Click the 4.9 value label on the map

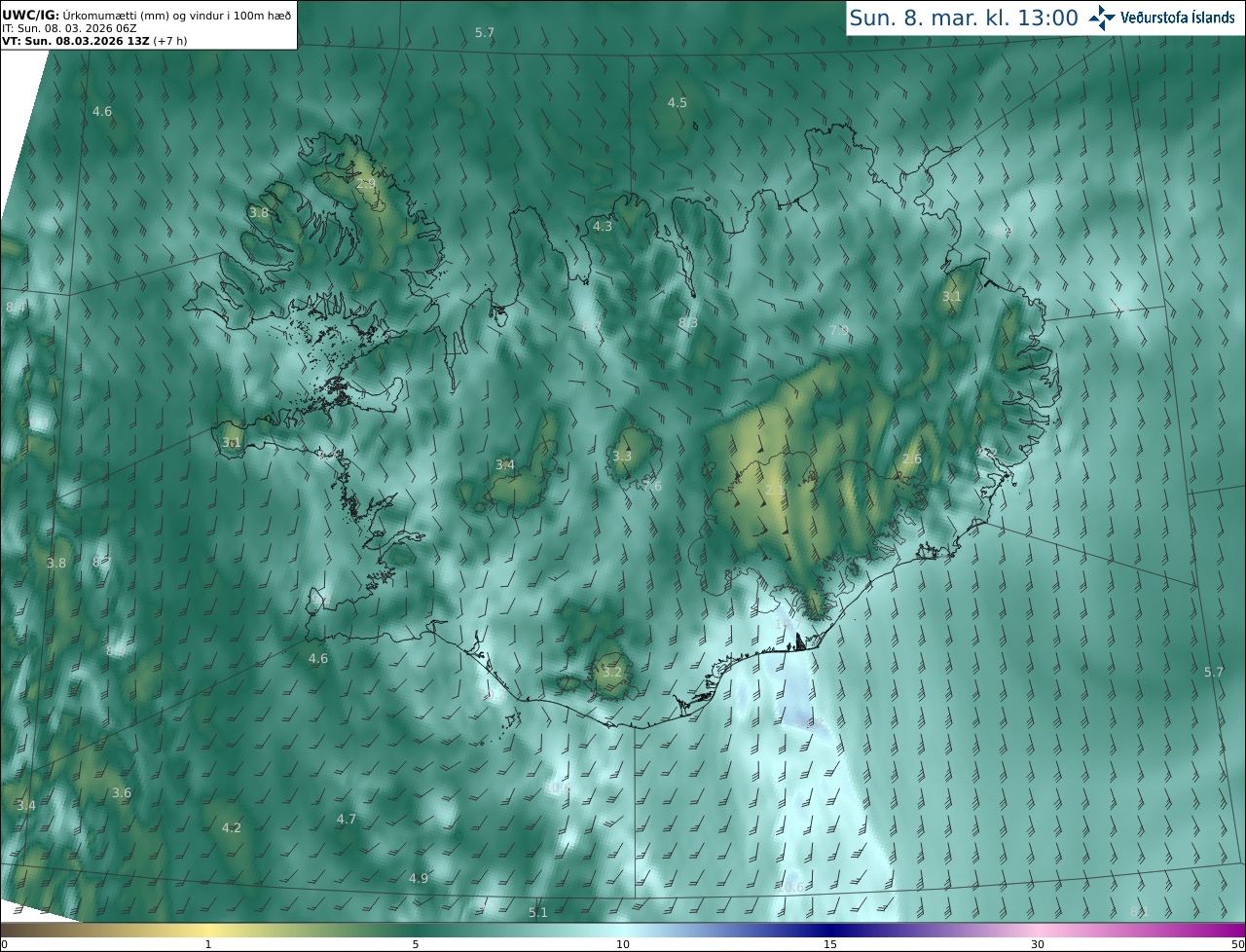[x=419, y=878]
